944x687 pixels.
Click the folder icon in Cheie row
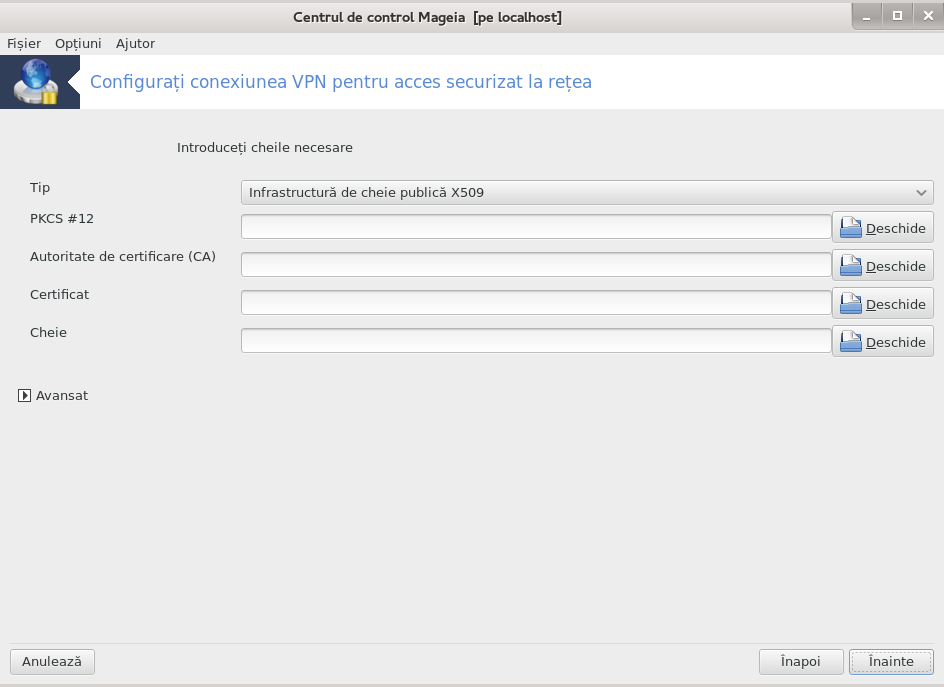click(850, 341)
